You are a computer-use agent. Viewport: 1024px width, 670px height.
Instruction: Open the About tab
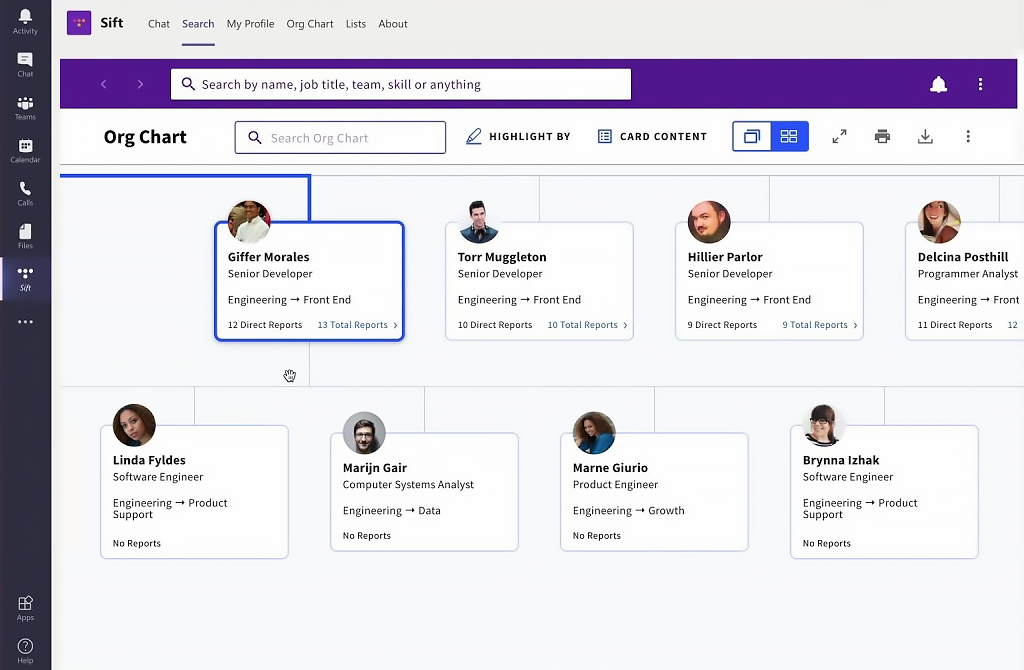coord(392,24)
